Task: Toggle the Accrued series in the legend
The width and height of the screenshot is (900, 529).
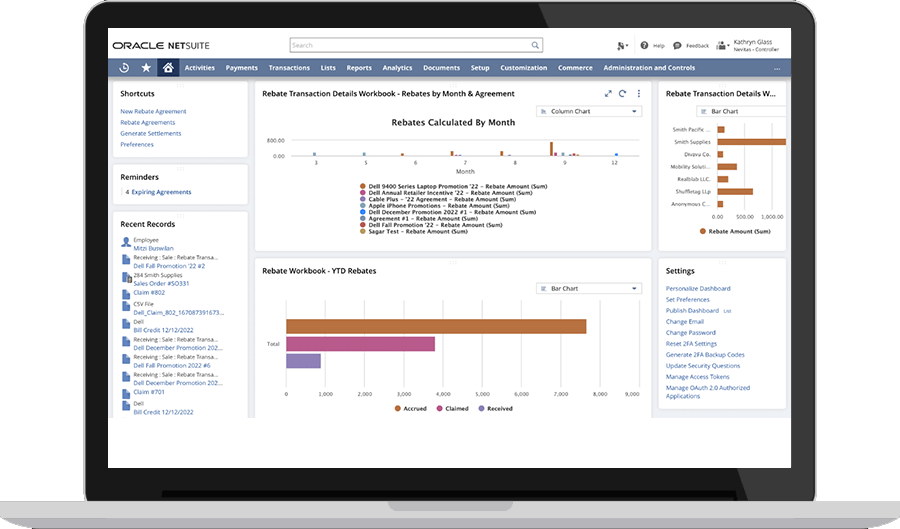Action: pos(410,409)
